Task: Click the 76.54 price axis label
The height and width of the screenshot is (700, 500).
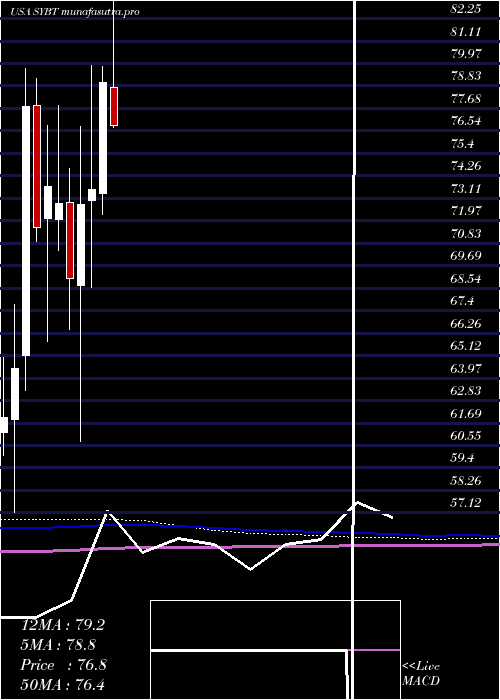Action: coord(466,121)
